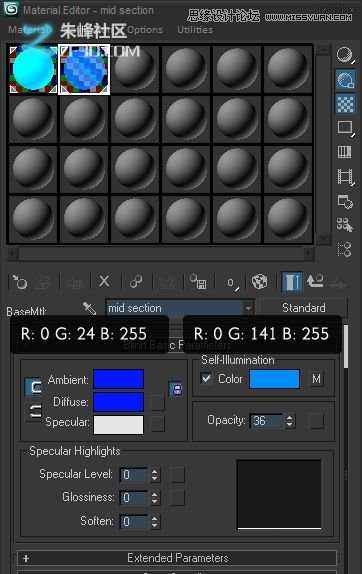The image size is (362, 574).
Task: Click the Specular Level spinner arrows
Action: 155,475
